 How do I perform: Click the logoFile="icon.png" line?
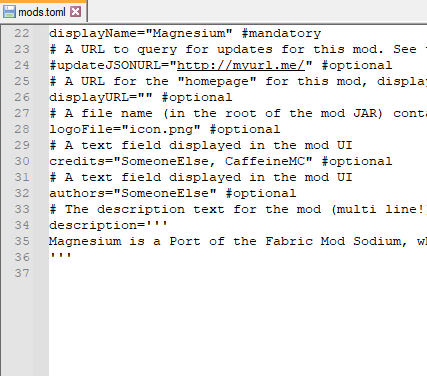click(165, 129)
